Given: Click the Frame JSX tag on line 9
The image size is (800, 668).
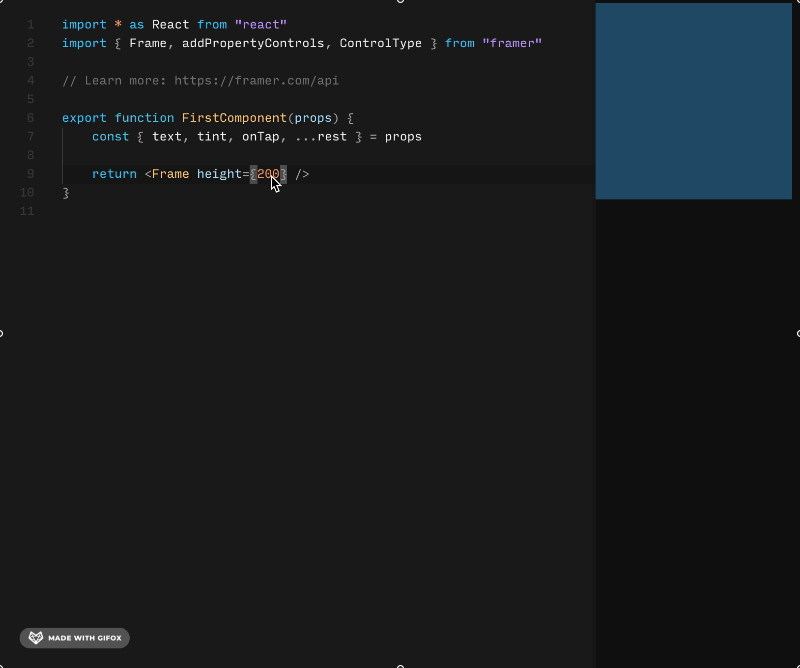Looking at the screenshot, I should 170,174.
